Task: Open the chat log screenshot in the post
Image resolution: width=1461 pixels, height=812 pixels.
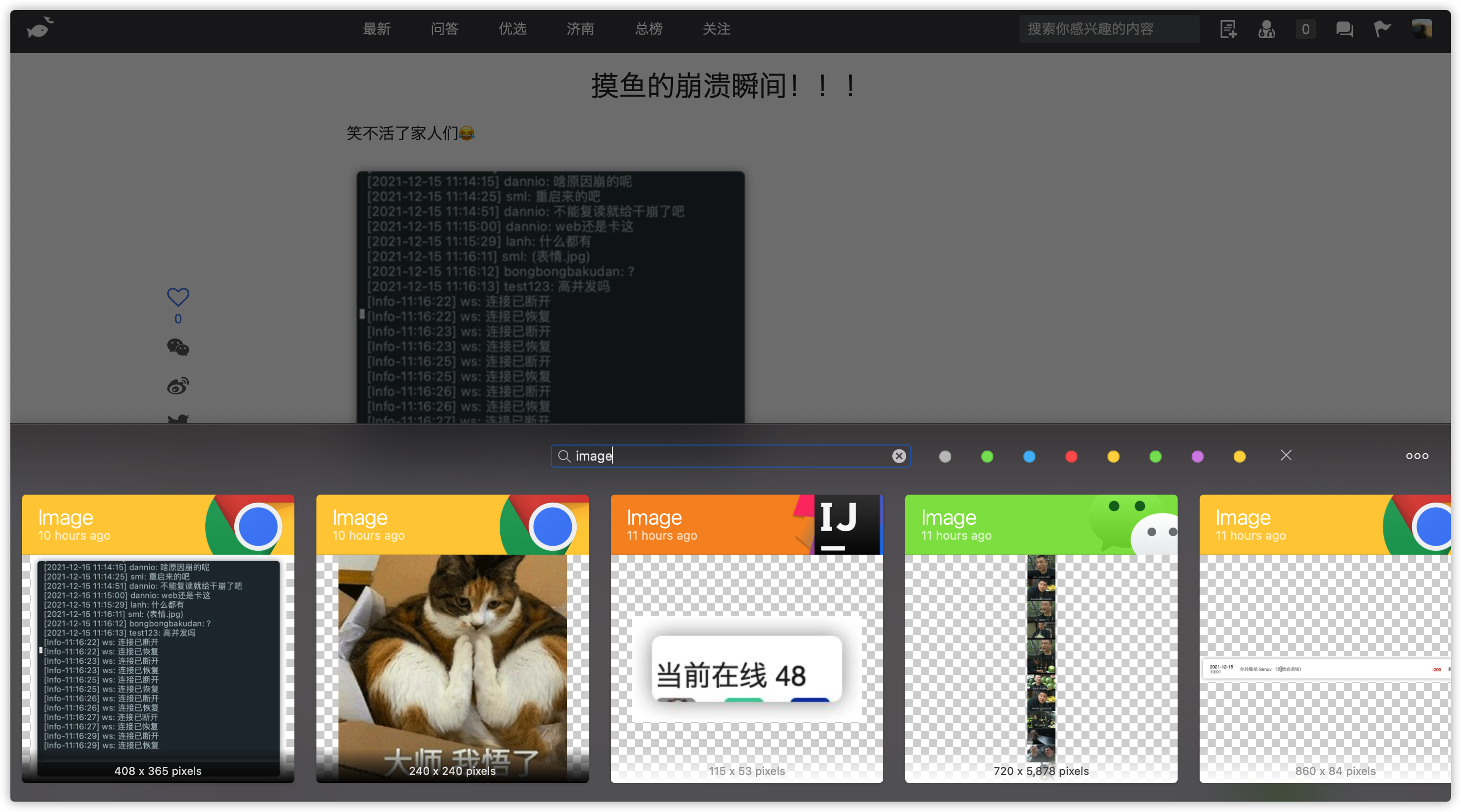Action: point(550,297)
